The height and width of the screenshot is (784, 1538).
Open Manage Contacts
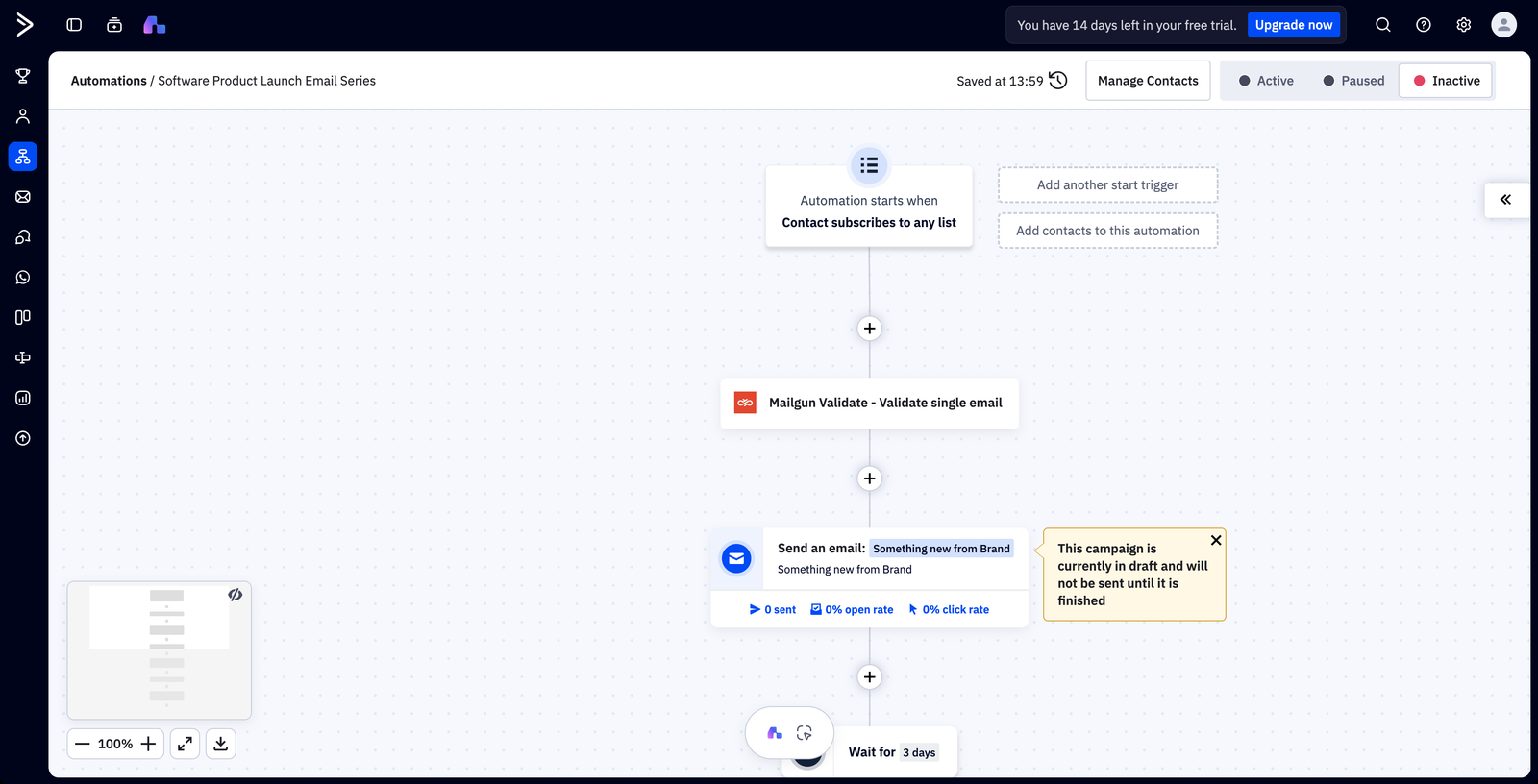tap(1148, 81)
